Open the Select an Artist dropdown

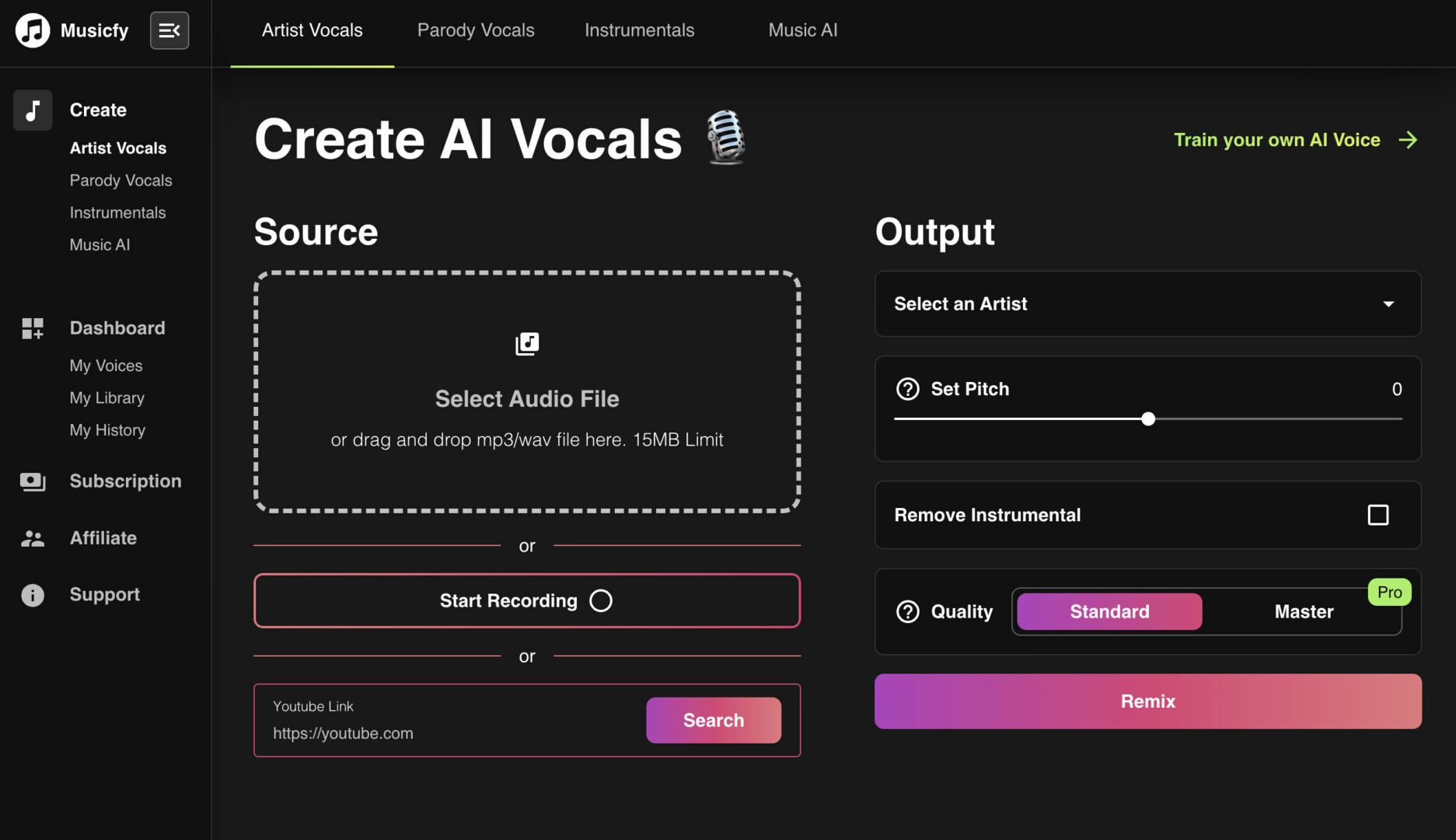[x=1147, y=304]
